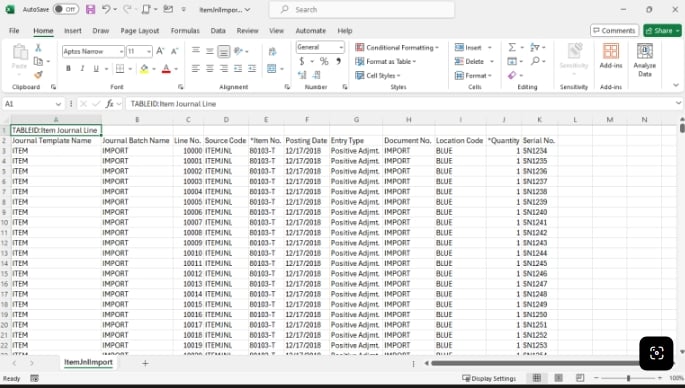The image size is (685, 388).
Task: Click the Accounting dollar format icon
Action: [302, 61]
